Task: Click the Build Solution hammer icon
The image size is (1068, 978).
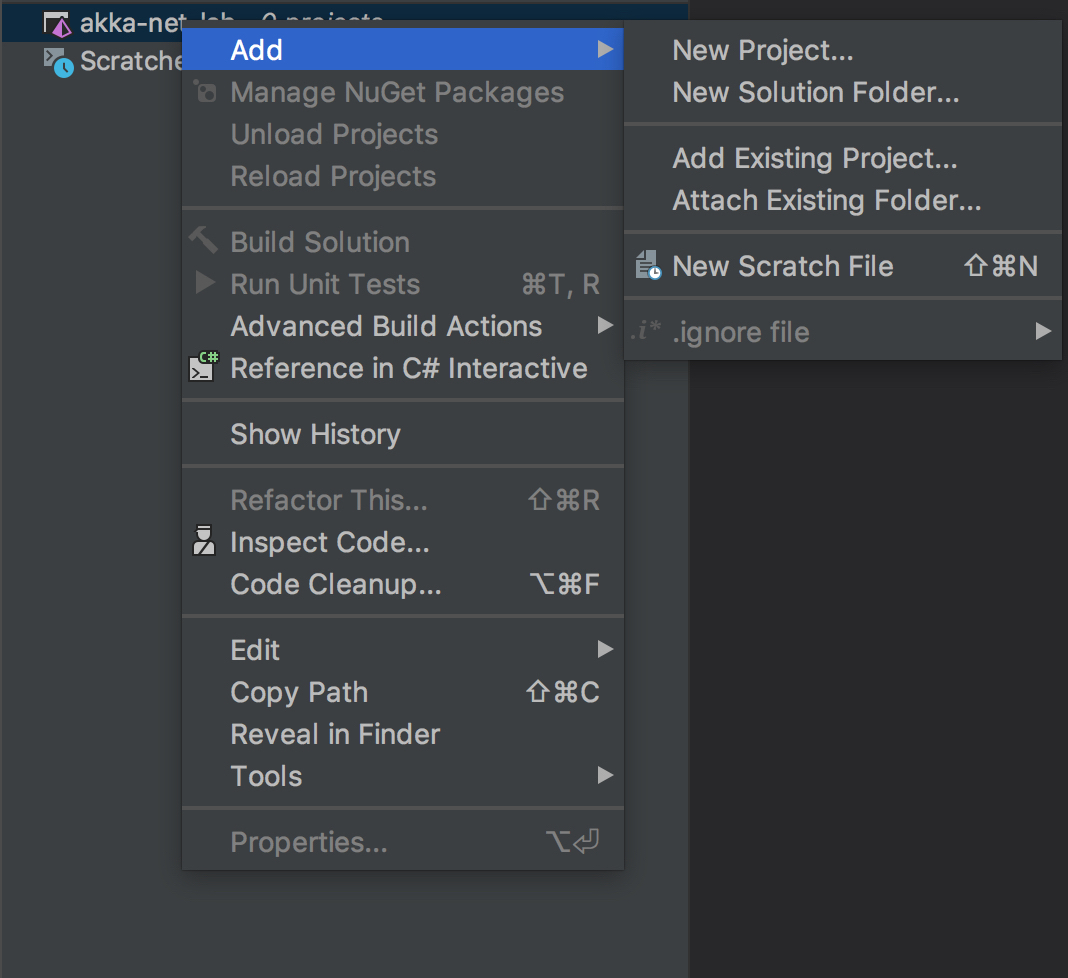Action: [204, 241]
